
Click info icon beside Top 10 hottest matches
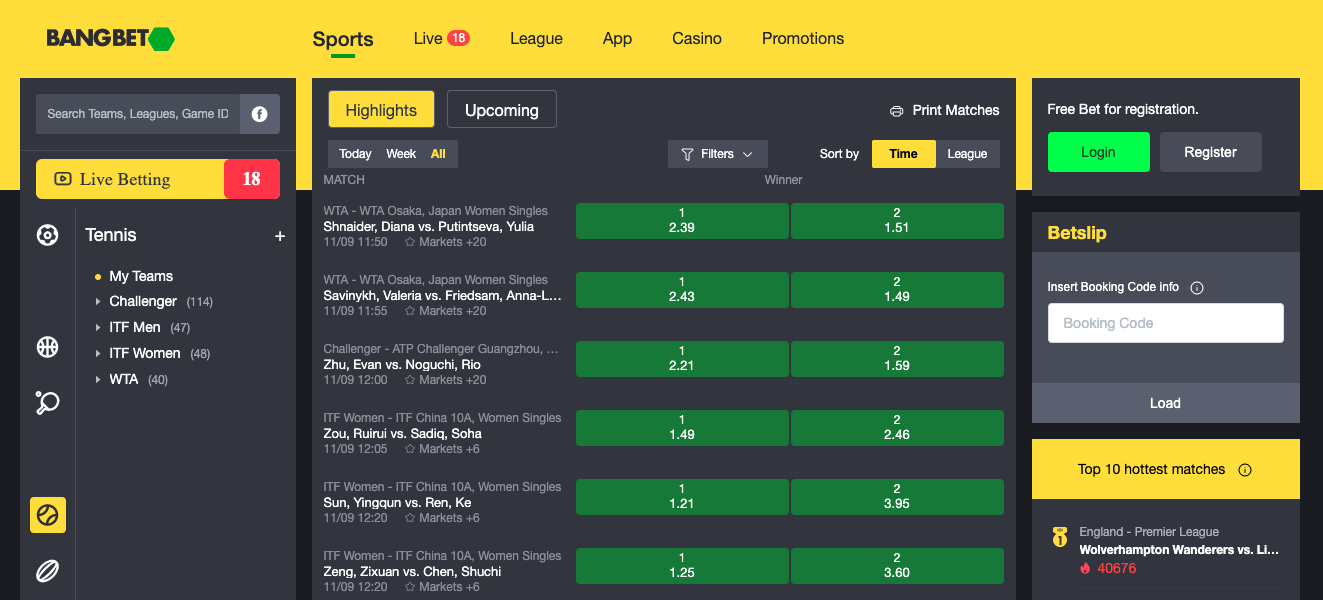pos(1245,470)
